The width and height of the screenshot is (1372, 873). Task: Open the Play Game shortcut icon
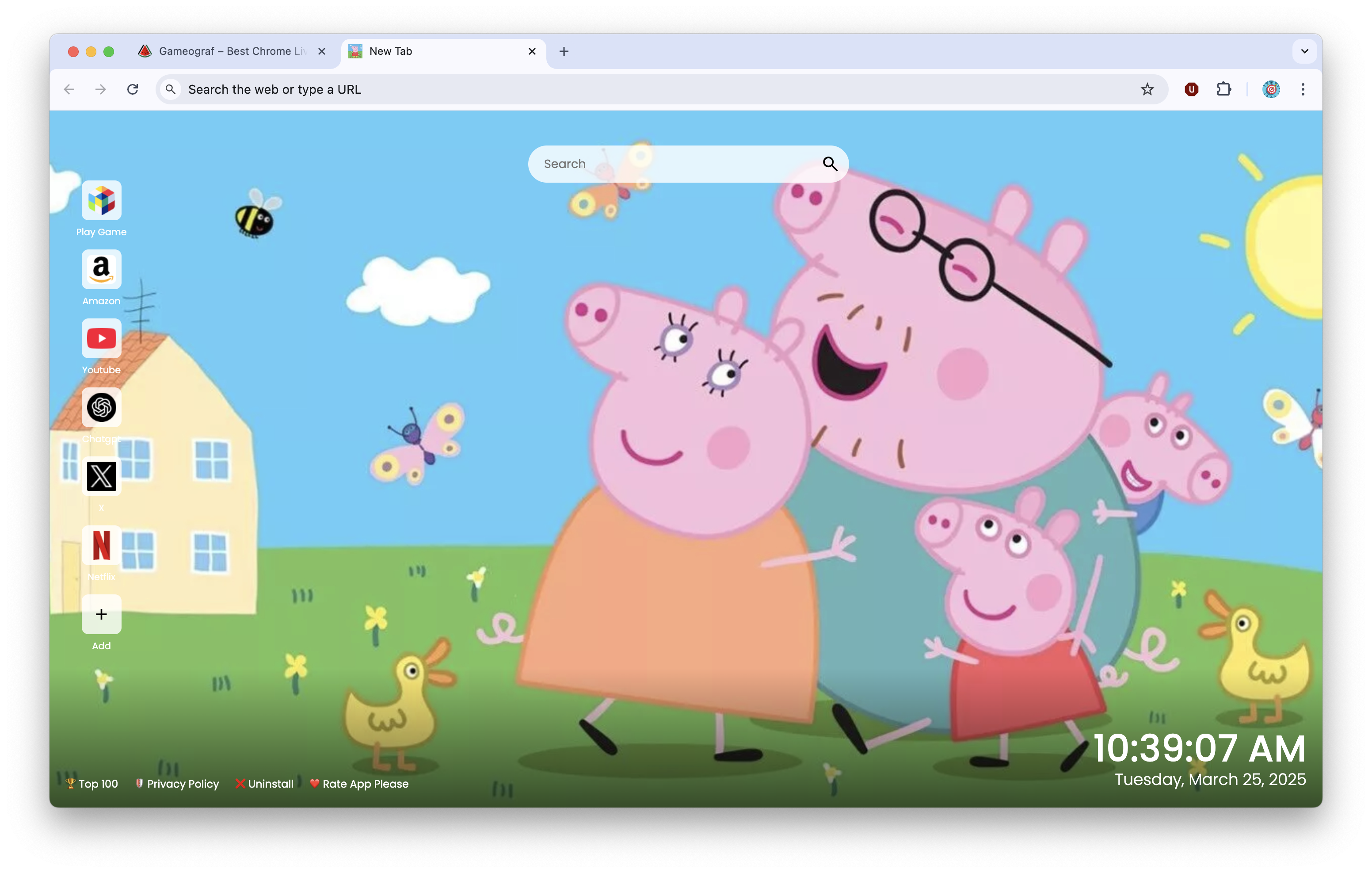(x=101, y=200)
